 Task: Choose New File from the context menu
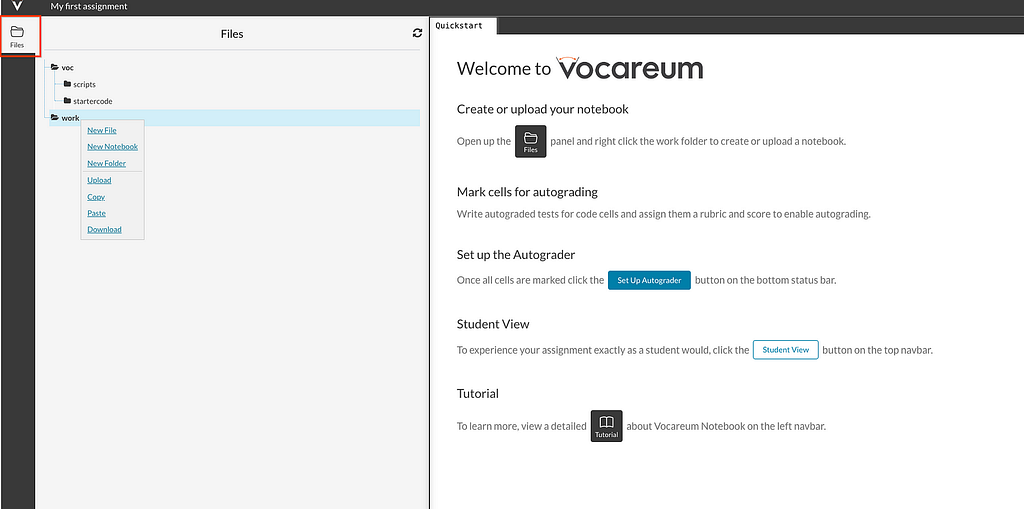click(x=102, y=131)
